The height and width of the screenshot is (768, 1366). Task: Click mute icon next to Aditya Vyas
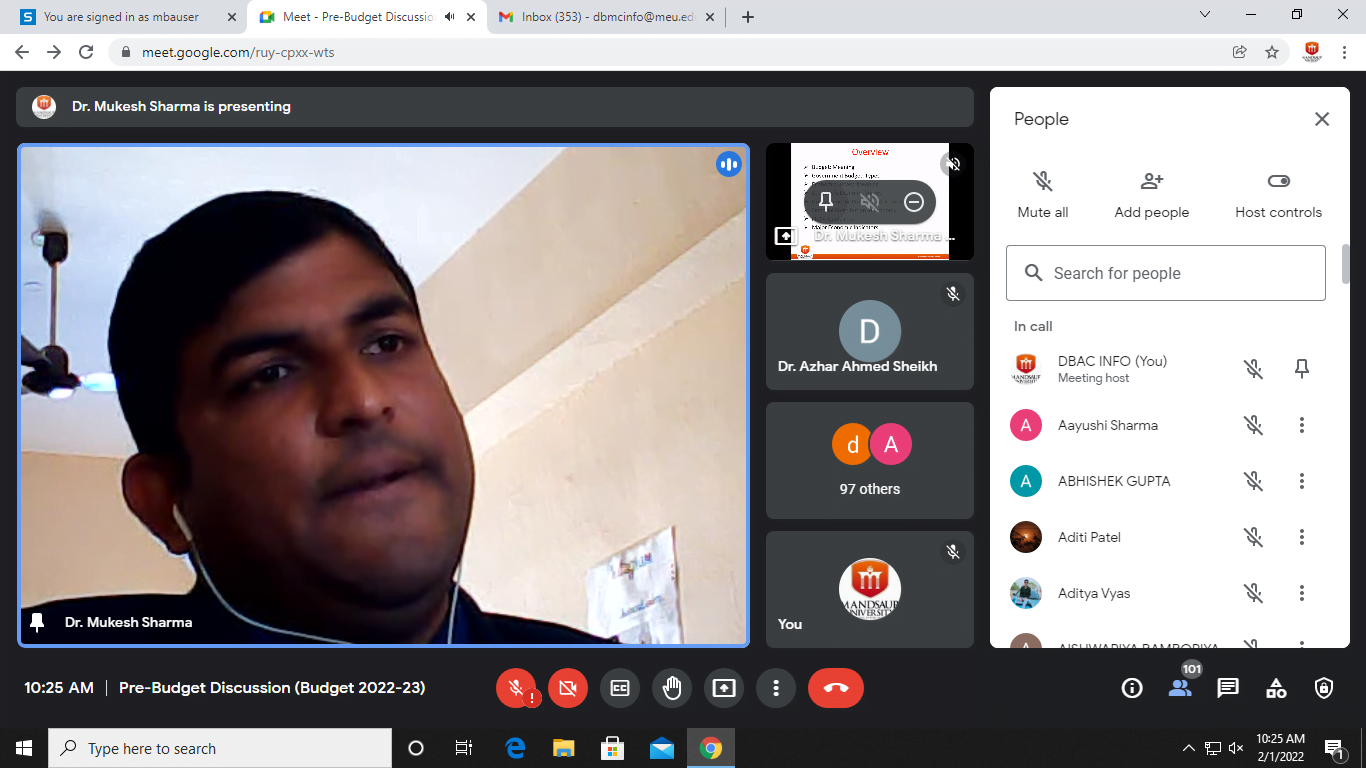1254,593
